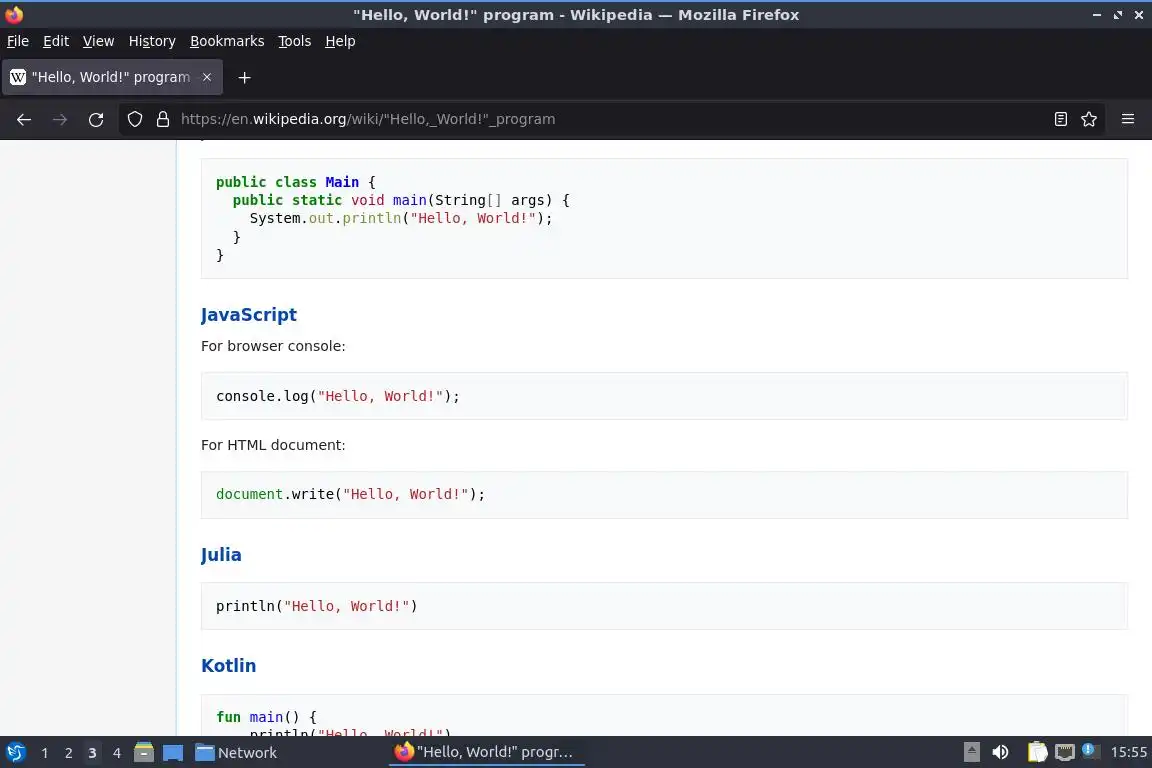
Task: Open the taskbar start menu icon
Action: [x=15, y=753]
